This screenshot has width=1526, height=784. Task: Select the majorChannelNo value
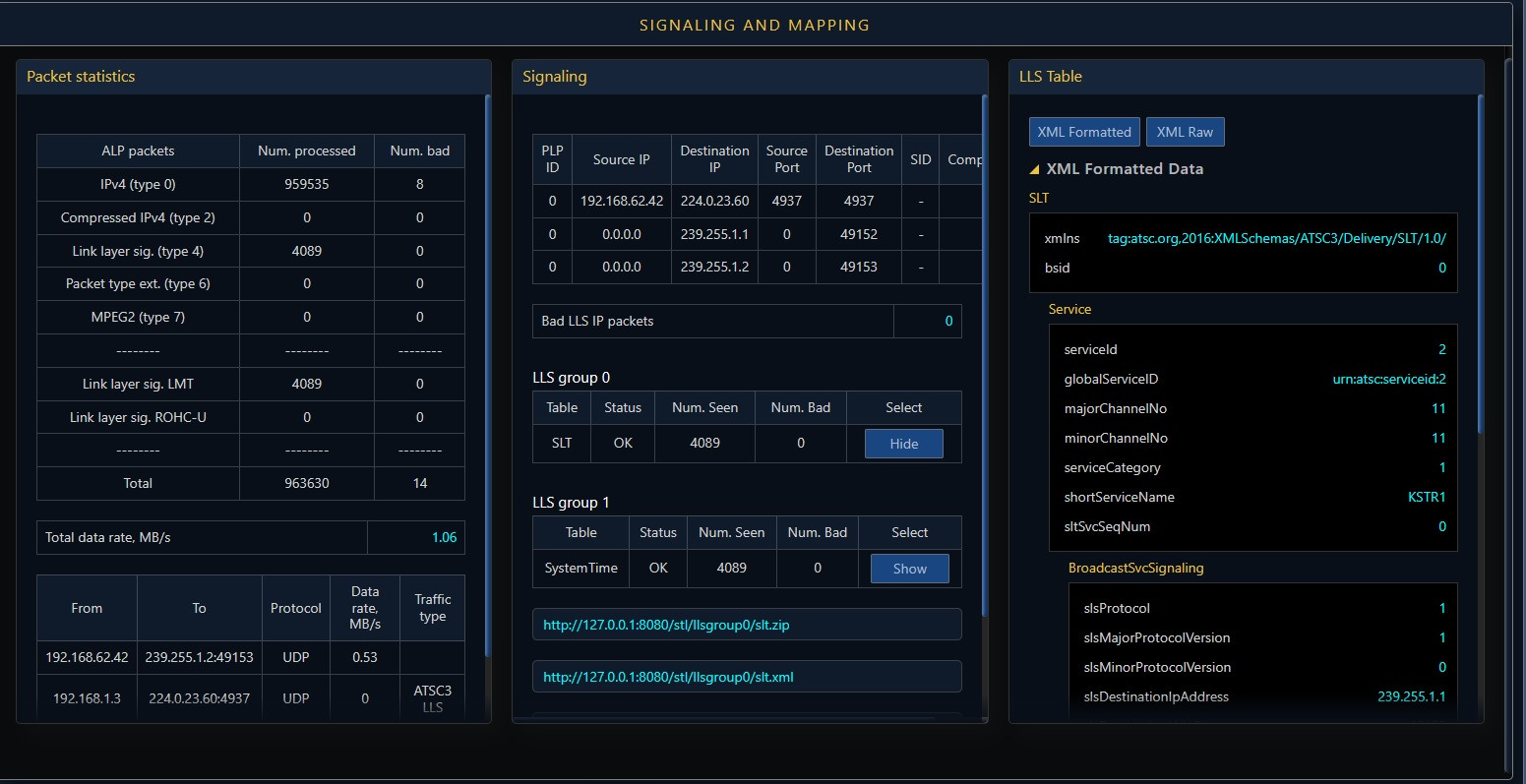coord(1438,408)
